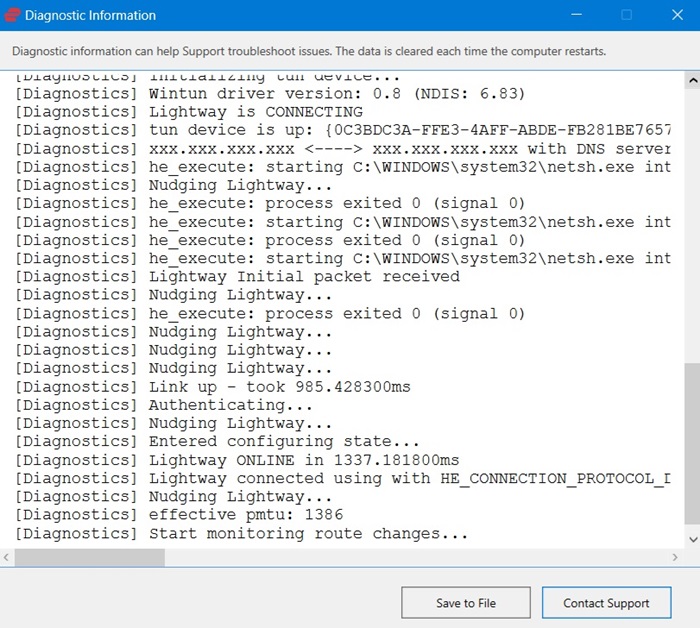The width and height of the screenshot is (700, 628).
Task: Click the vertical scrollbar down arrow
Action: pyautogui.click(x=692, y=540)
